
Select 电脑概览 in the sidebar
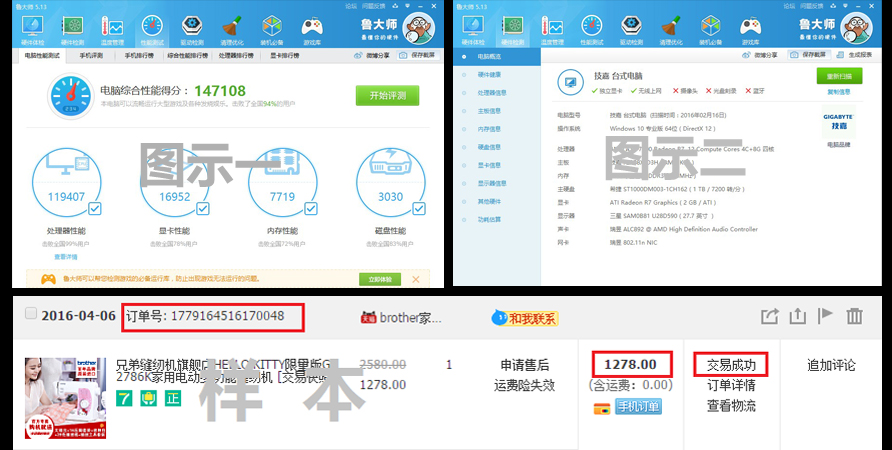(x=497, y=56)
